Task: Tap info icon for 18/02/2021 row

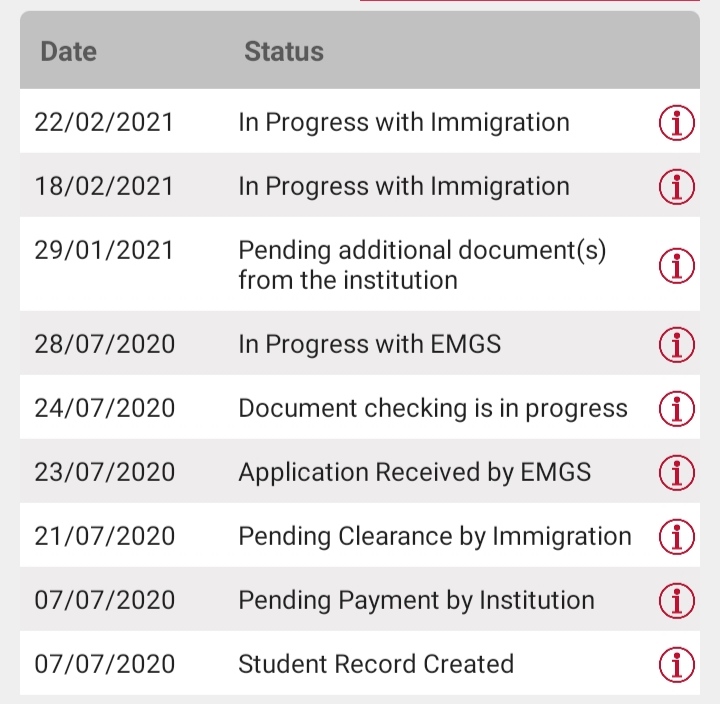Action: (x=677, y=186)
